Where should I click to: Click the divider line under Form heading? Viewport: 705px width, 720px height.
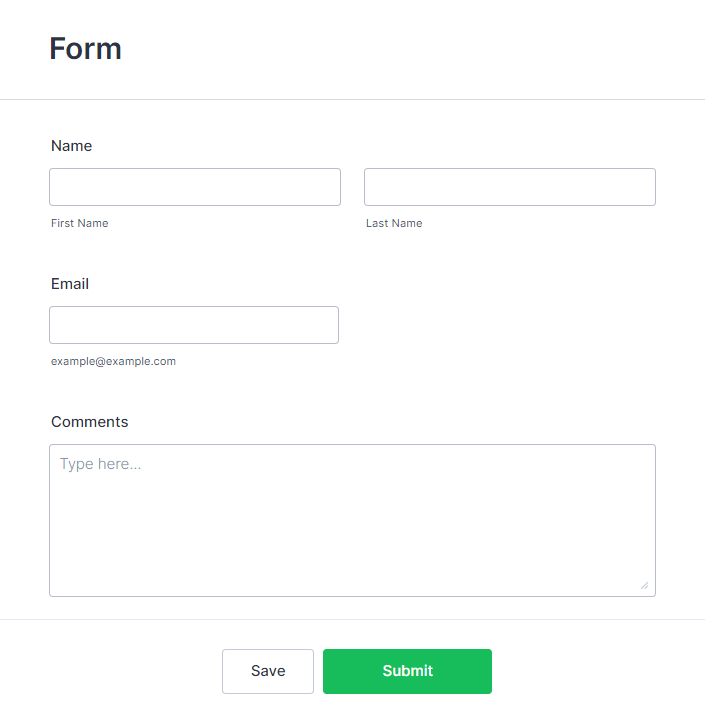[352, 100]
